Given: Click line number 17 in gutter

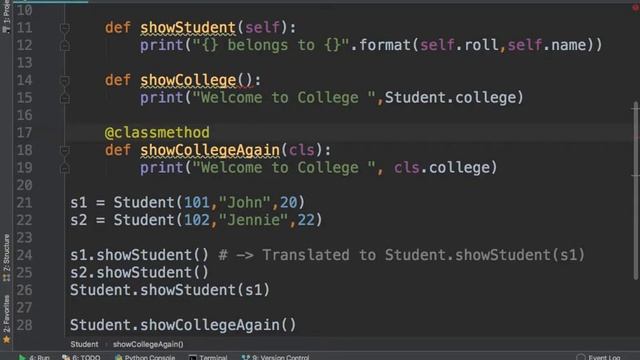Looking at the screenshot, I should [24, 133].
